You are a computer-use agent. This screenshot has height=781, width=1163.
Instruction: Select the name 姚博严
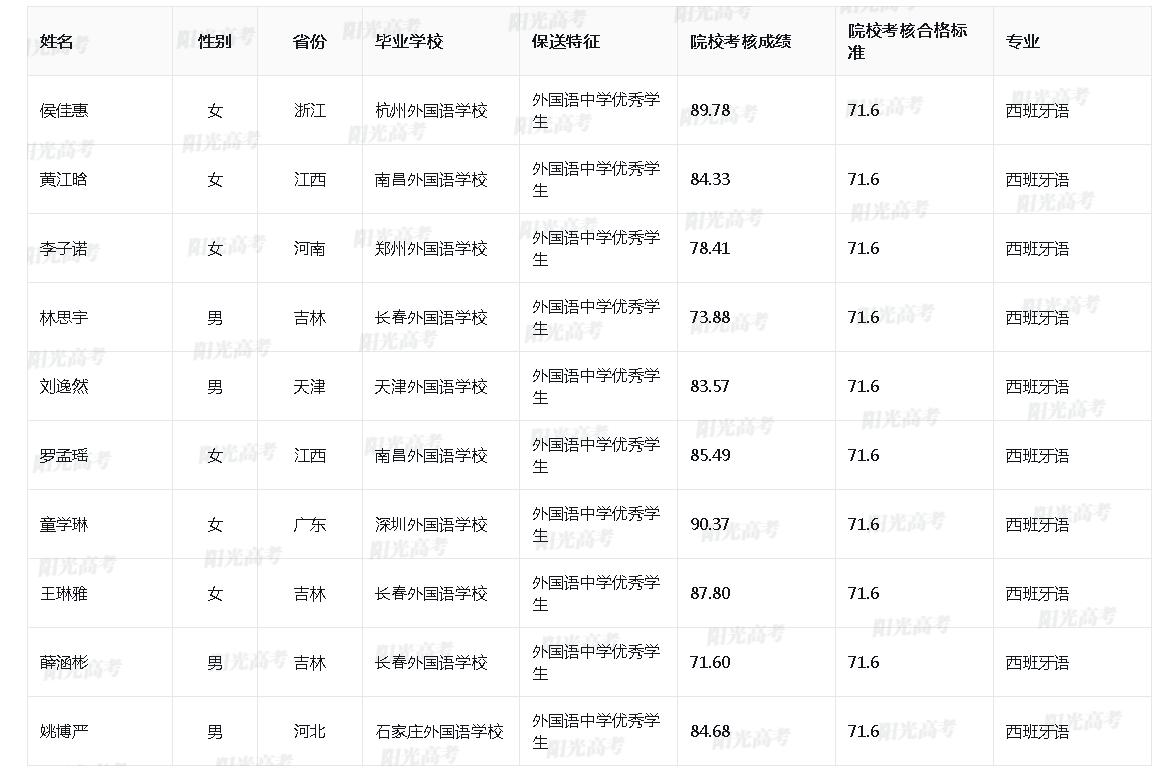64,731
